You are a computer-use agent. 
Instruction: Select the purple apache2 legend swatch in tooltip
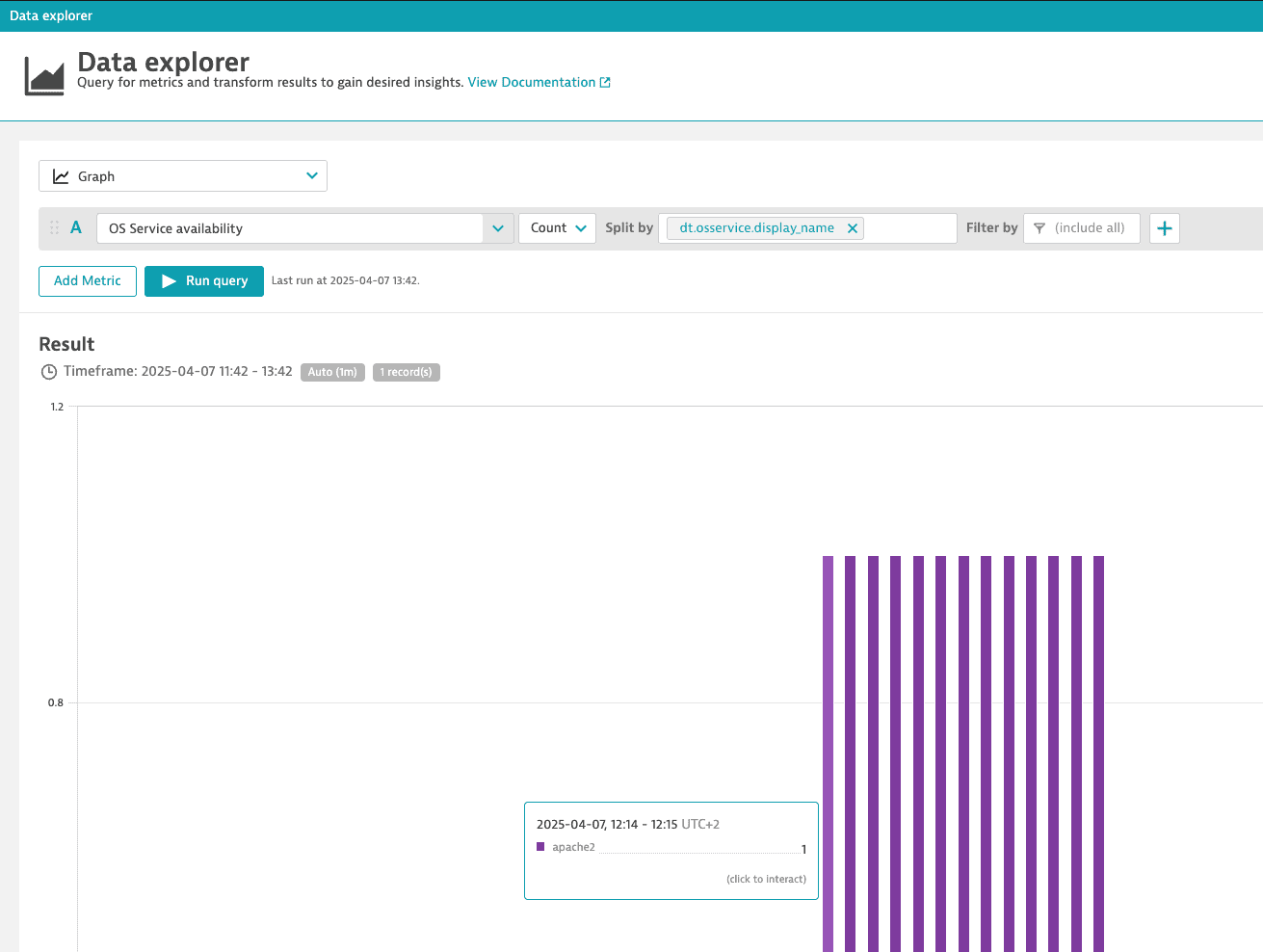pos(540,847)
